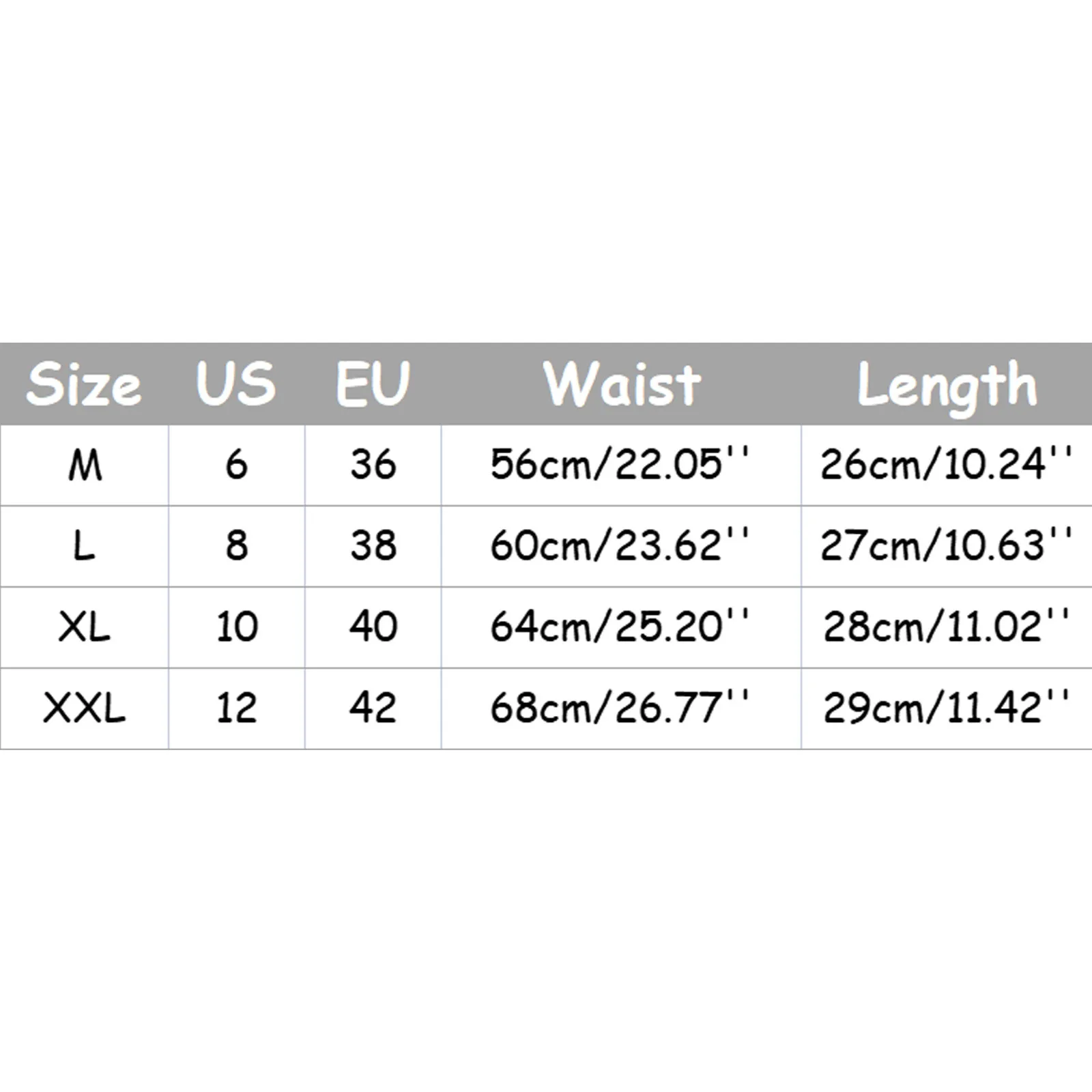Click the 26cm/10.24'' length cell
The image size is (1092, 1092).
point(947,465)
